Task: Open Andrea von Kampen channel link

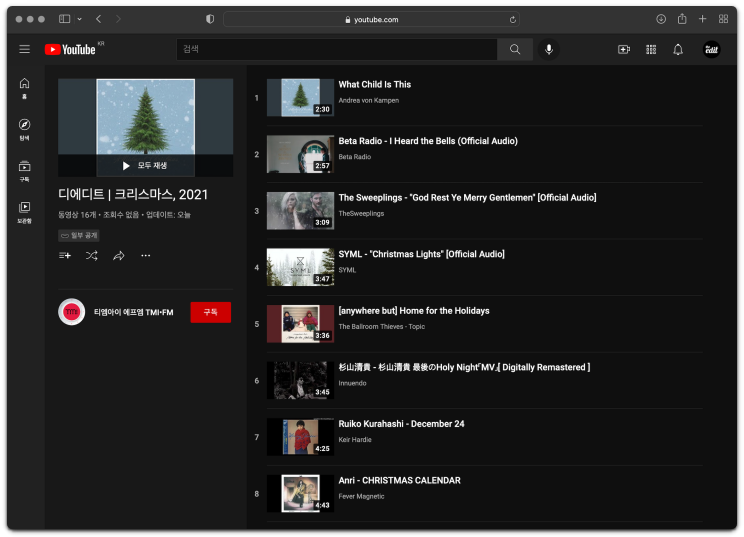Action: (368, 101)
